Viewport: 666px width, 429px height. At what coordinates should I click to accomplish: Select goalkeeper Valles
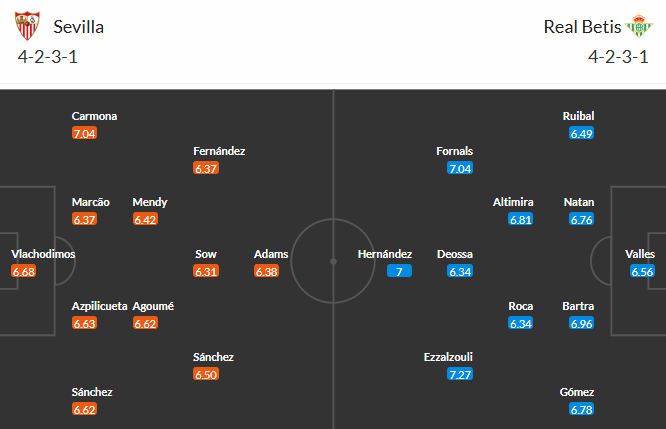(x=640, y=254)
